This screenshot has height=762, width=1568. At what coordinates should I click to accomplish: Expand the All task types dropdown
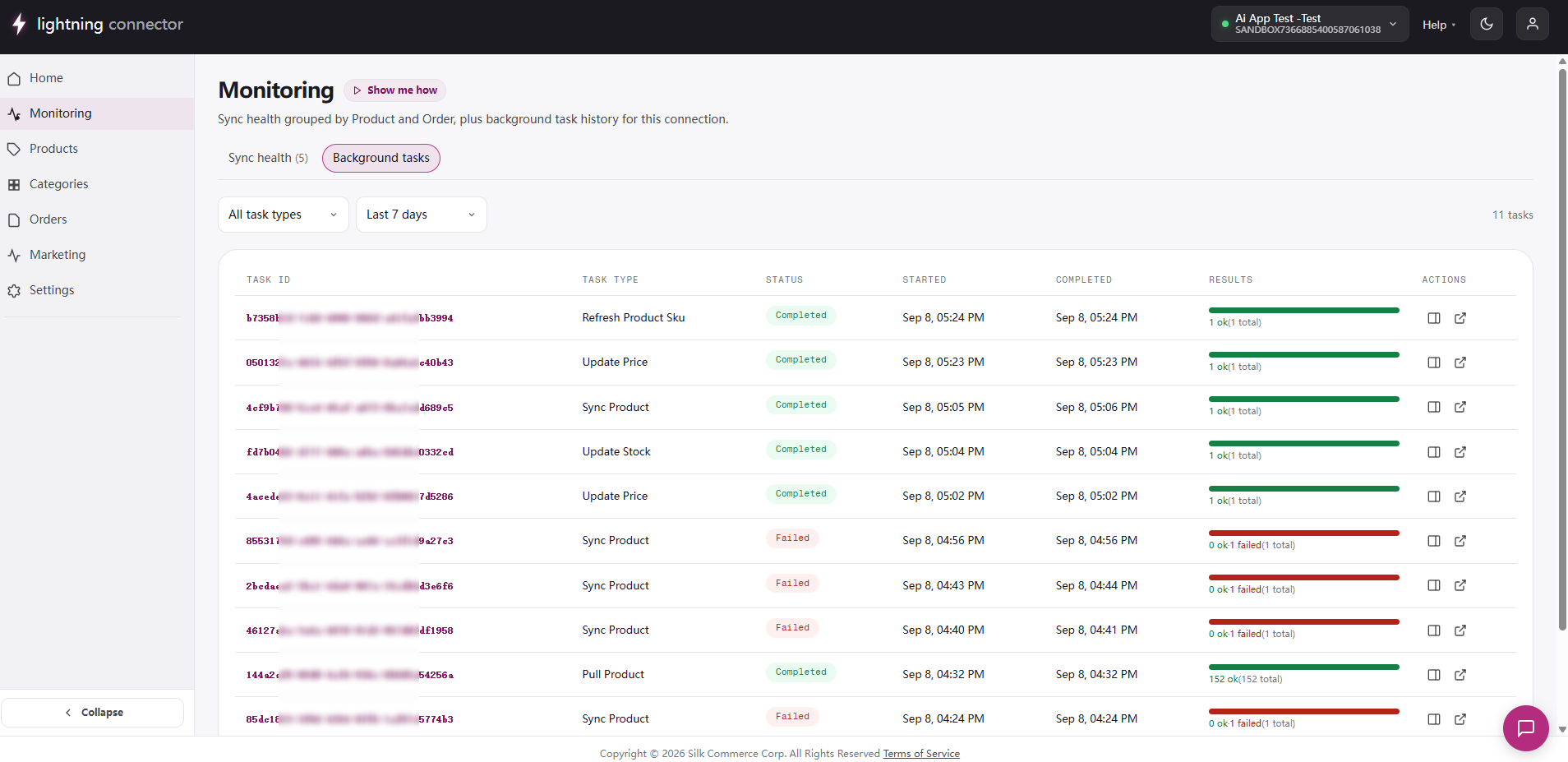coord(284,215)
